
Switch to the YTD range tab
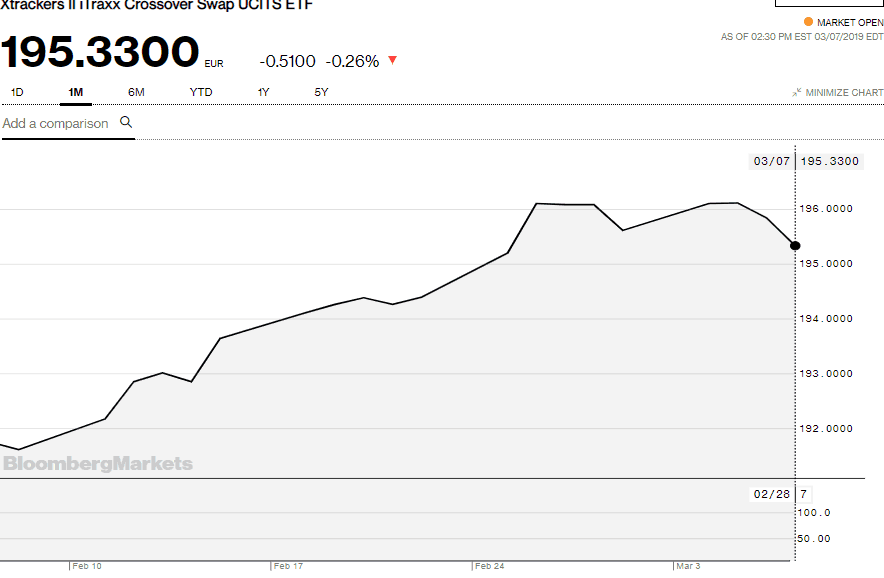pyautogui.click(x=201, y=92)
